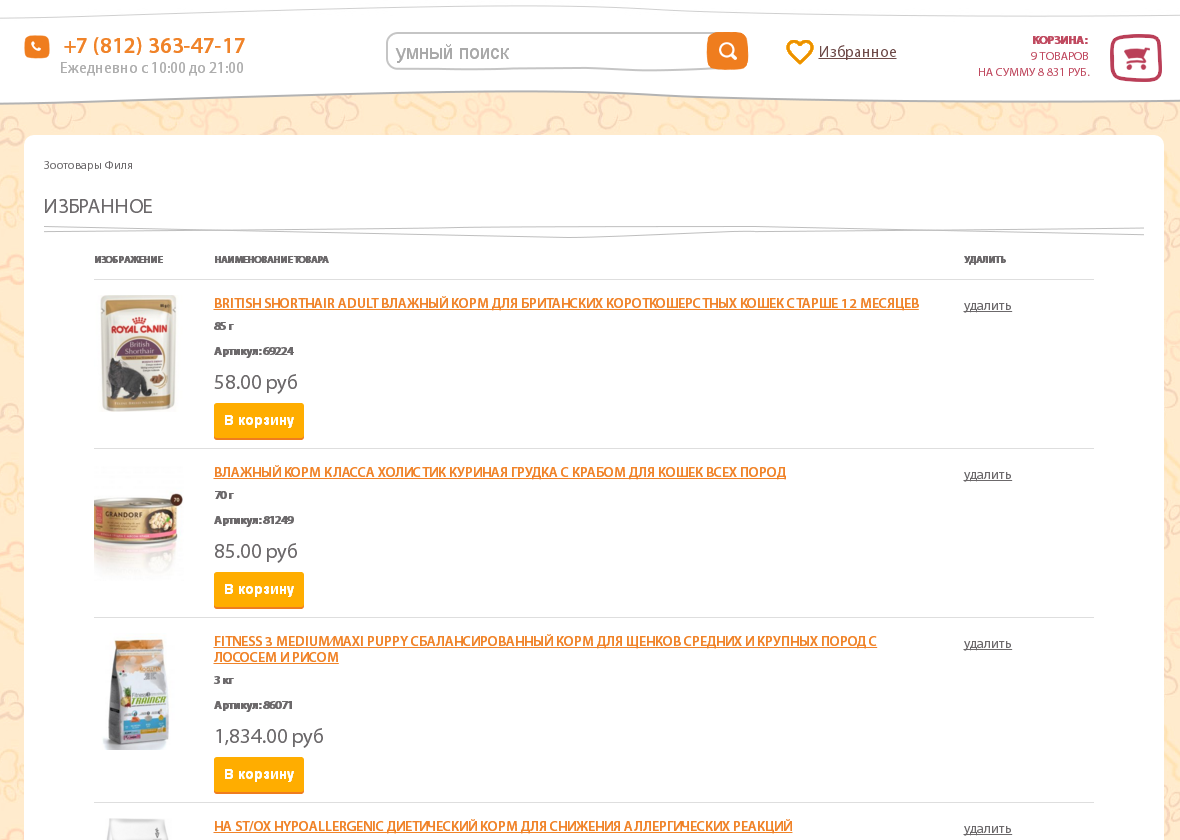
Task: Click the ИЗБРАННОЕ page heading
Action: pos(98,206)
